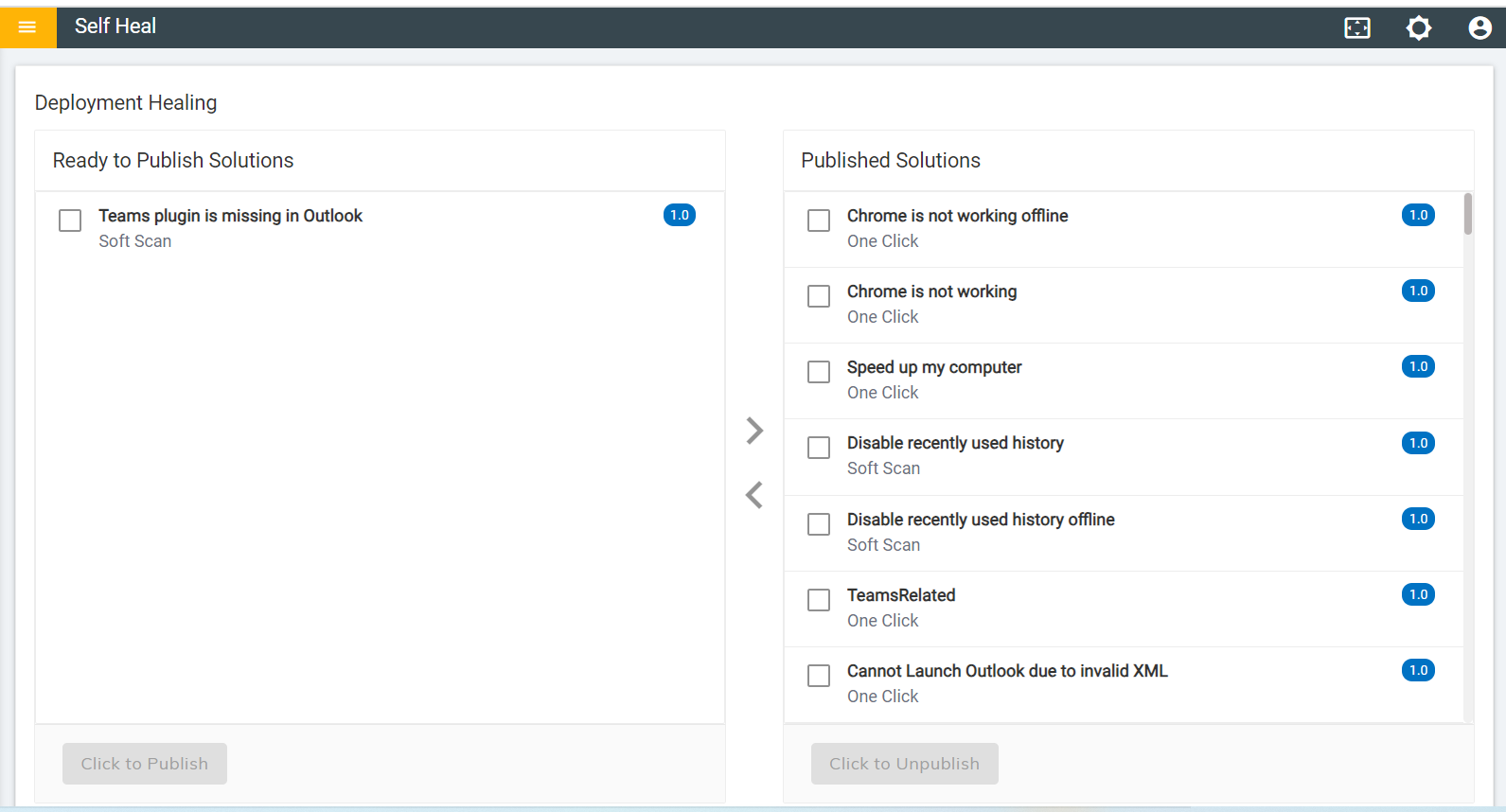Tick the Speed up my computer checkbox
The height and width of the screenshot is (812, 1506).
tap(819, 372)
